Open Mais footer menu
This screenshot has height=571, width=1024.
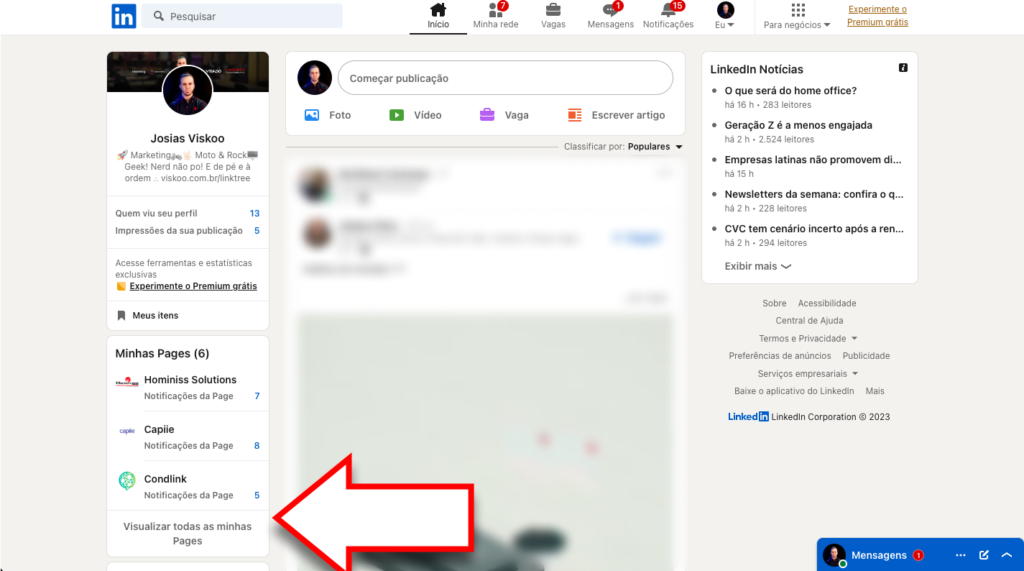pos(874,391)
